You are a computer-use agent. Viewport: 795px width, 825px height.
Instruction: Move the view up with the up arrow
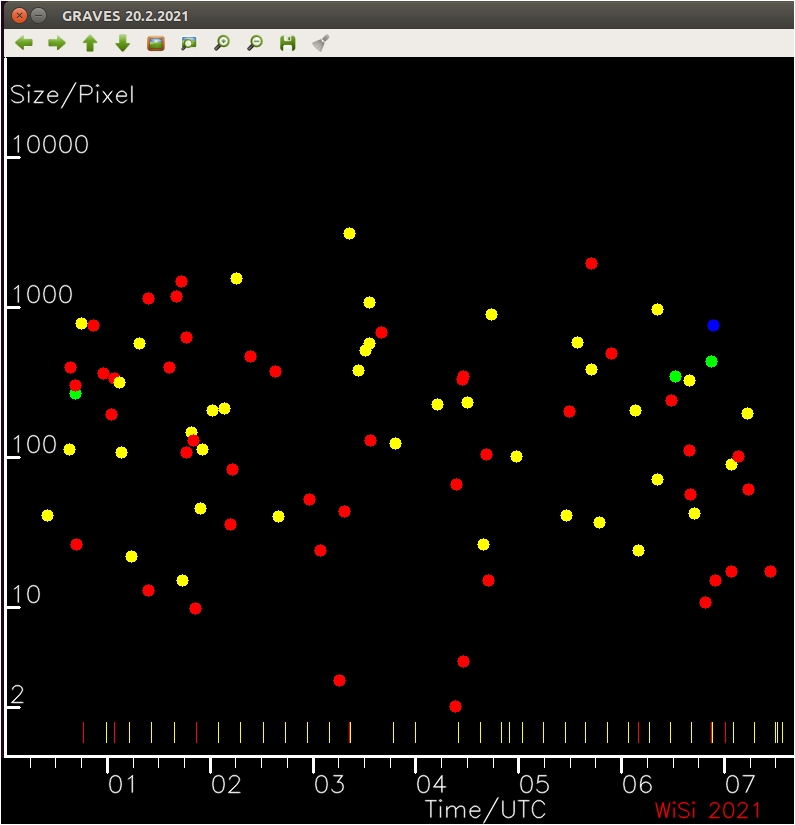tap(90, 43)
